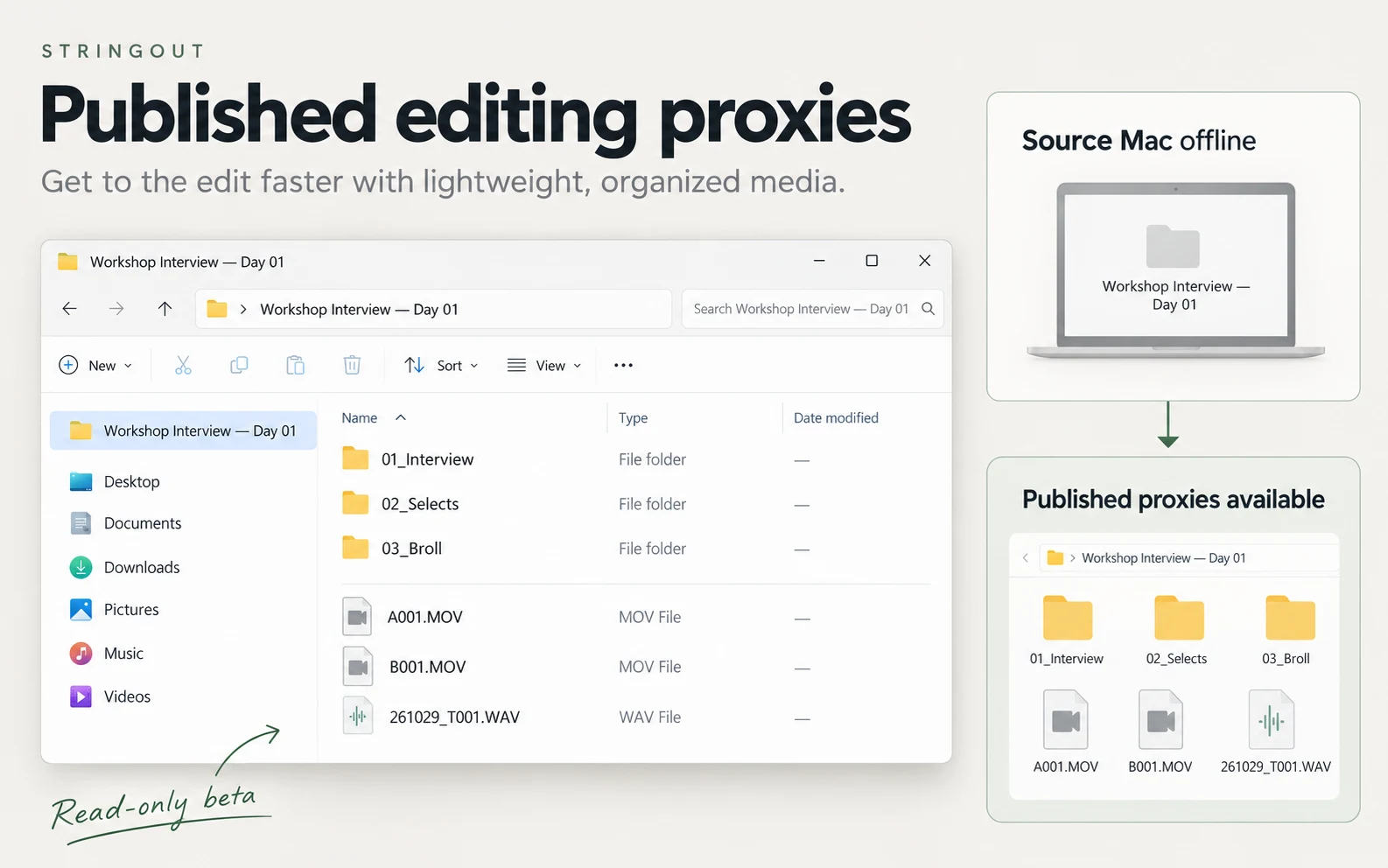The width and height of the screenshot is (1388, 868).
Task: Click 02_Selects folder in Published proxies panel
Action: point(1177,630)
